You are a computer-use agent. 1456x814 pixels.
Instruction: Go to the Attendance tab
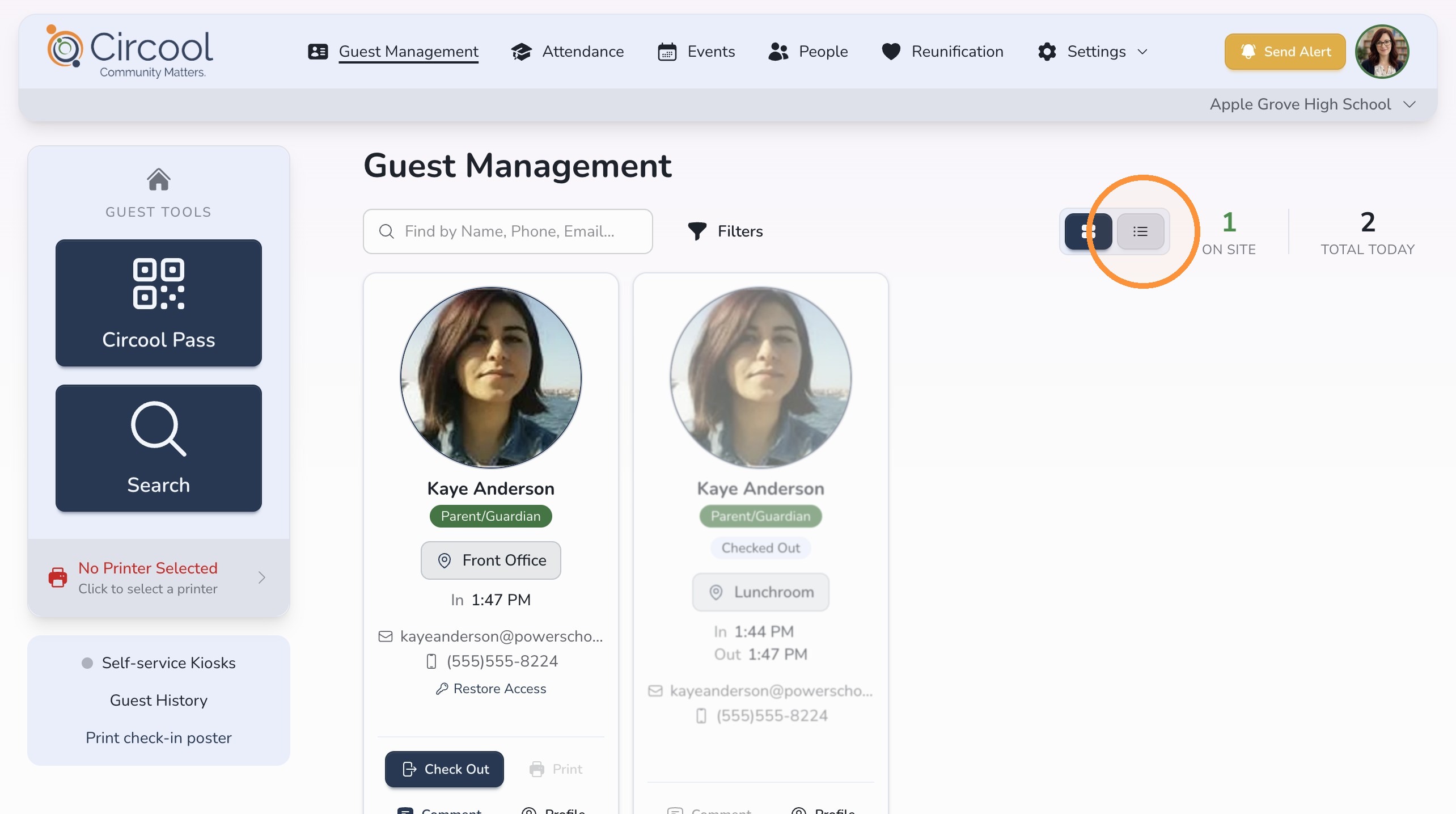583,52
